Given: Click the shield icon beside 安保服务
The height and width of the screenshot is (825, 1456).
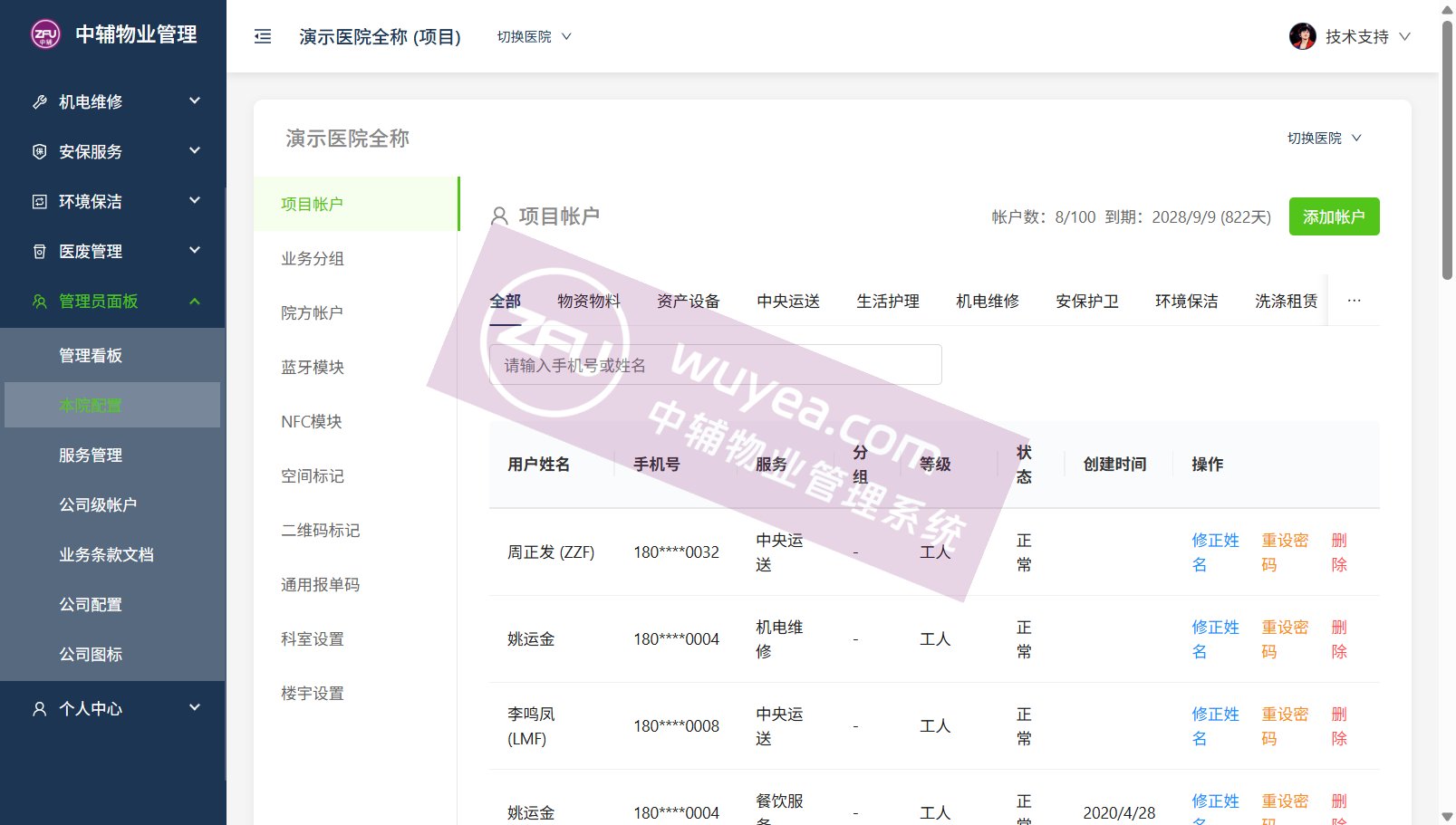Looking at the screenshot, I should pos(39,151).
